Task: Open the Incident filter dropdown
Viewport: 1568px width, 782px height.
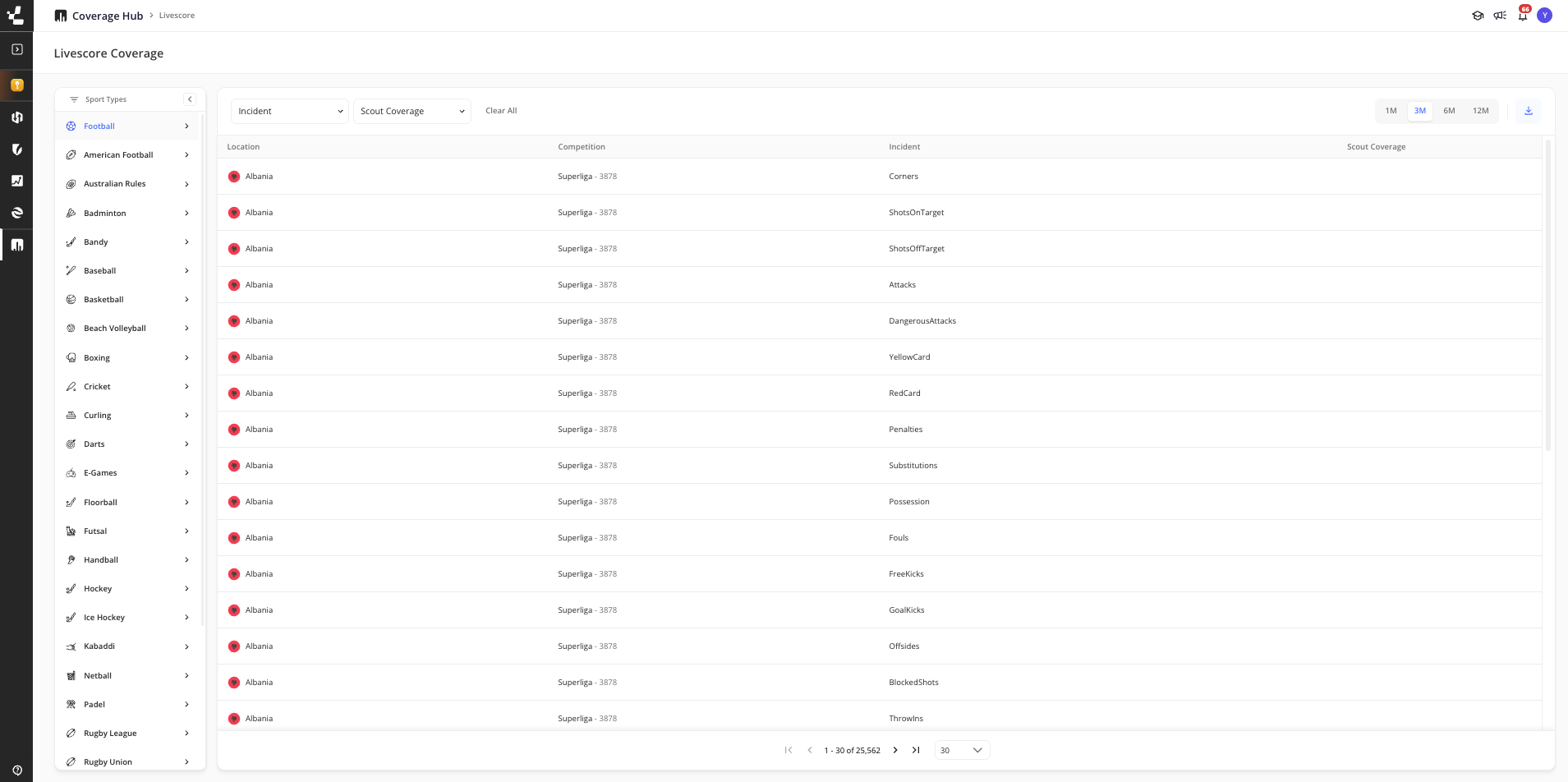Action: click(290, 111)
